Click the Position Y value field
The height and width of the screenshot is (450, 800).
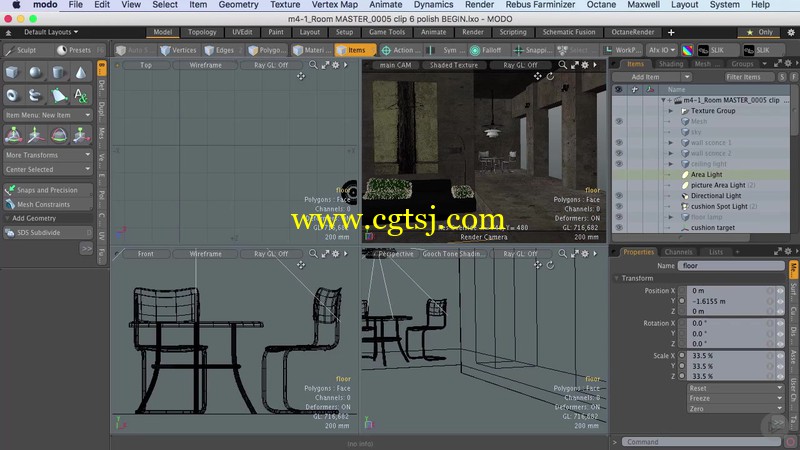[x=730, y=301]
